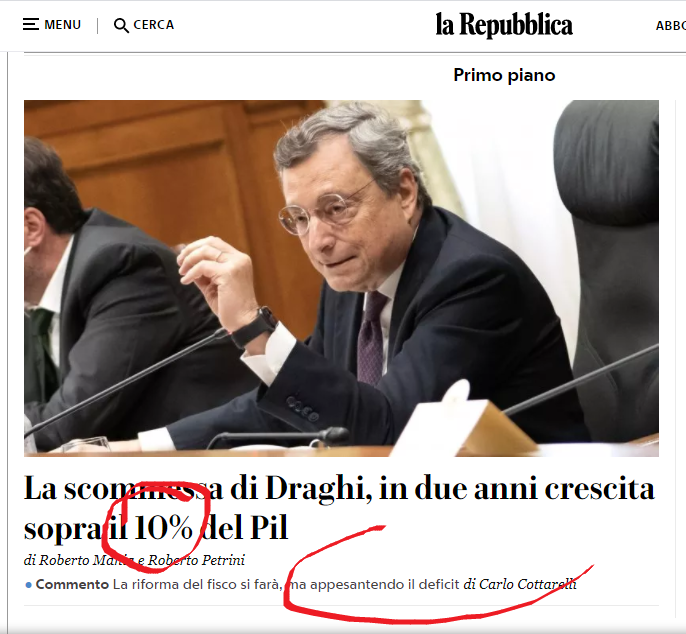Open La riforma del fisco commentary
The width and height of the screenshot is (686, 634).
click(x=286, y=584)
